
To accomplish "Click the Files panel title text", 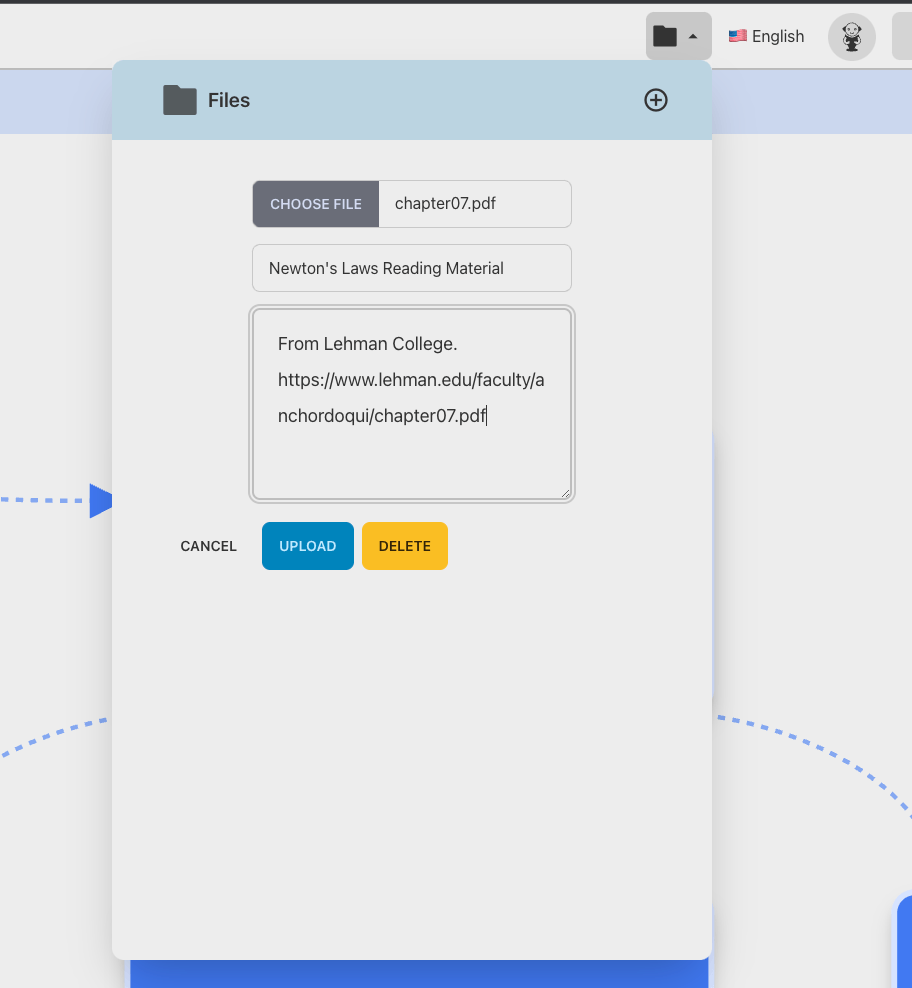I will click(229, 100).
